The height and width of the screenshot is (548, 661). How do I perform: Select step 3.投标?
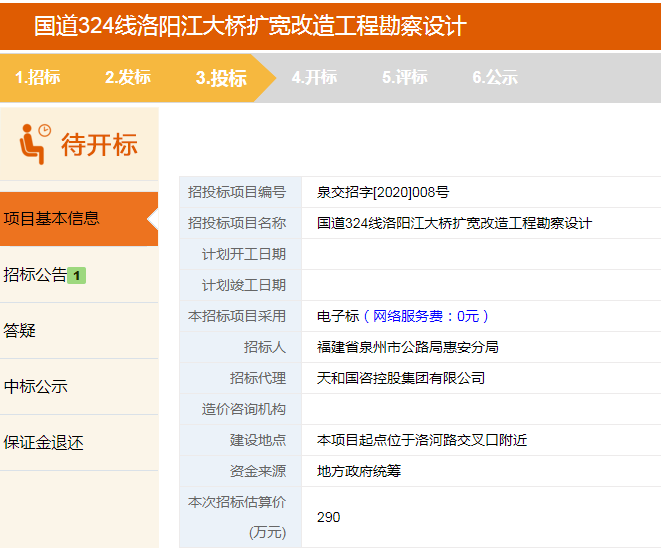tap(221, 78)
